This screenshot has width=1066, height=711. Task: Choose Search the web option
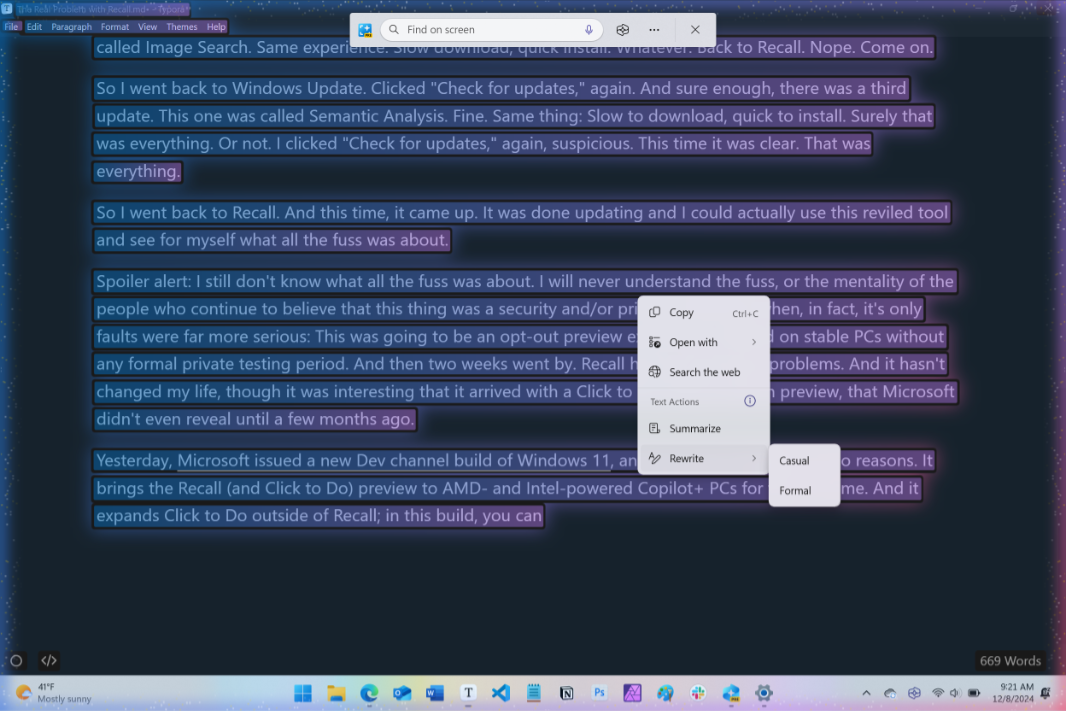click(x=704, y=372)
